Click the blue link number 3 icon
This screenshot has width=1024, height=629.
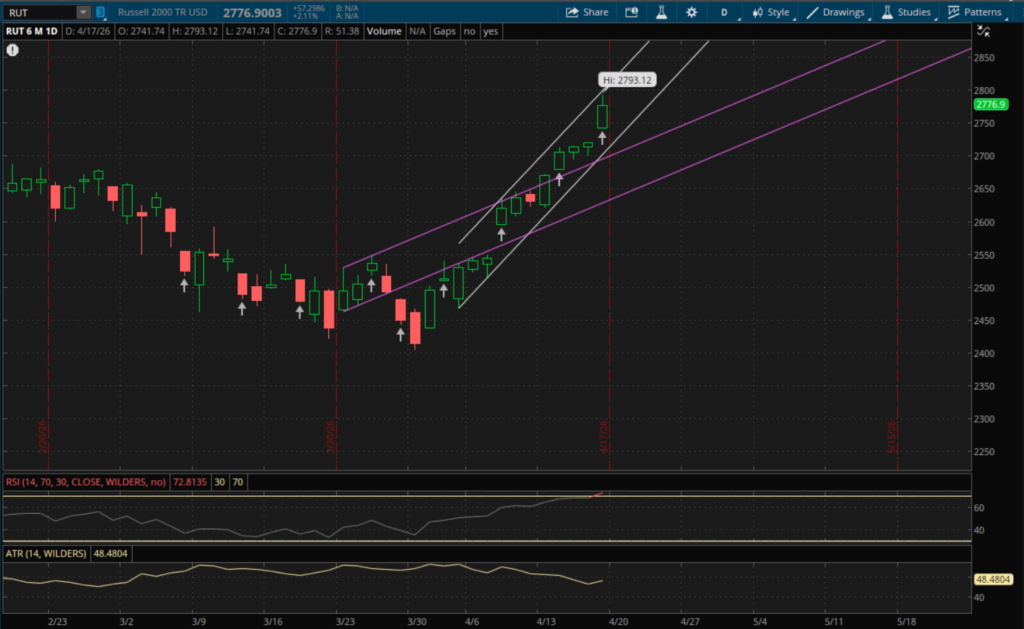point(100,12)
